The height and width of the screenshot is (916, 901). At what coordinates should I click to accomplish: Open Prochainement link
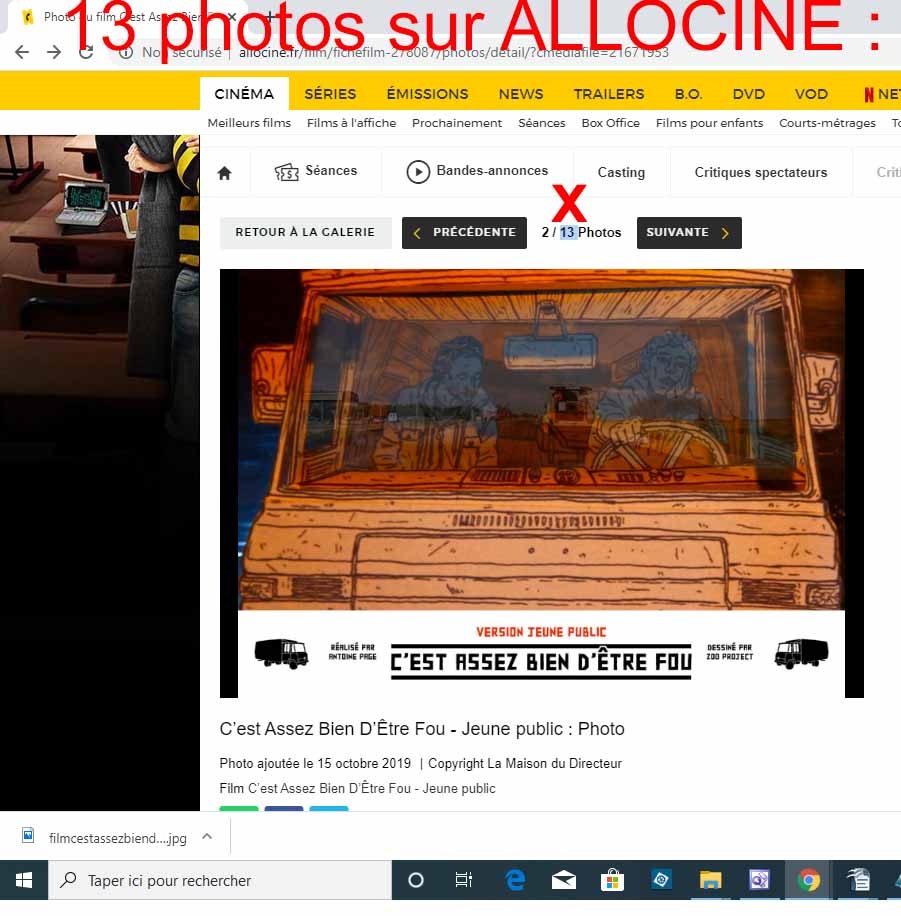click(457, 123)
